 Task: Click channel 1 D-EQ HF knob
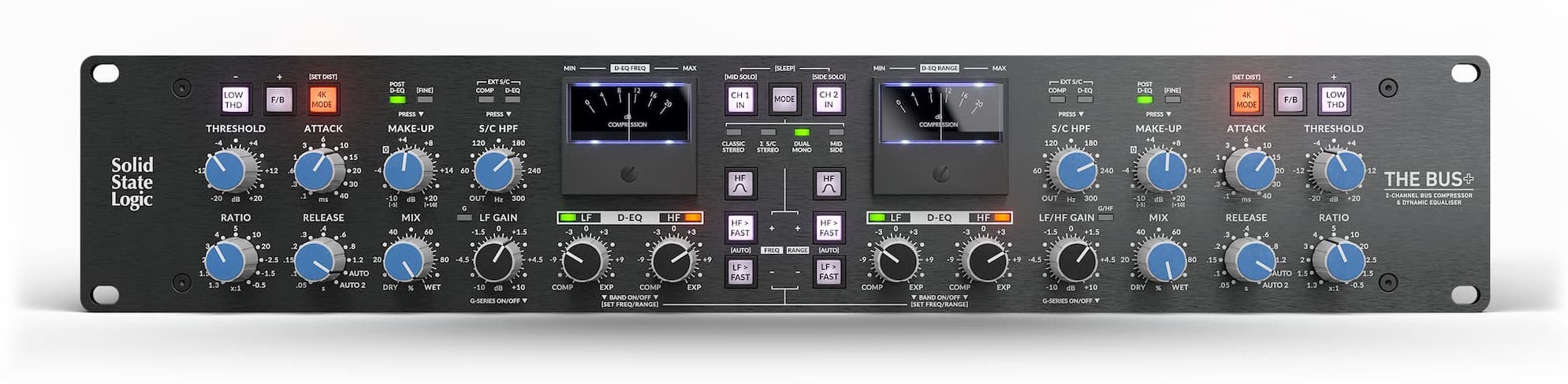[x=672, y=261]
